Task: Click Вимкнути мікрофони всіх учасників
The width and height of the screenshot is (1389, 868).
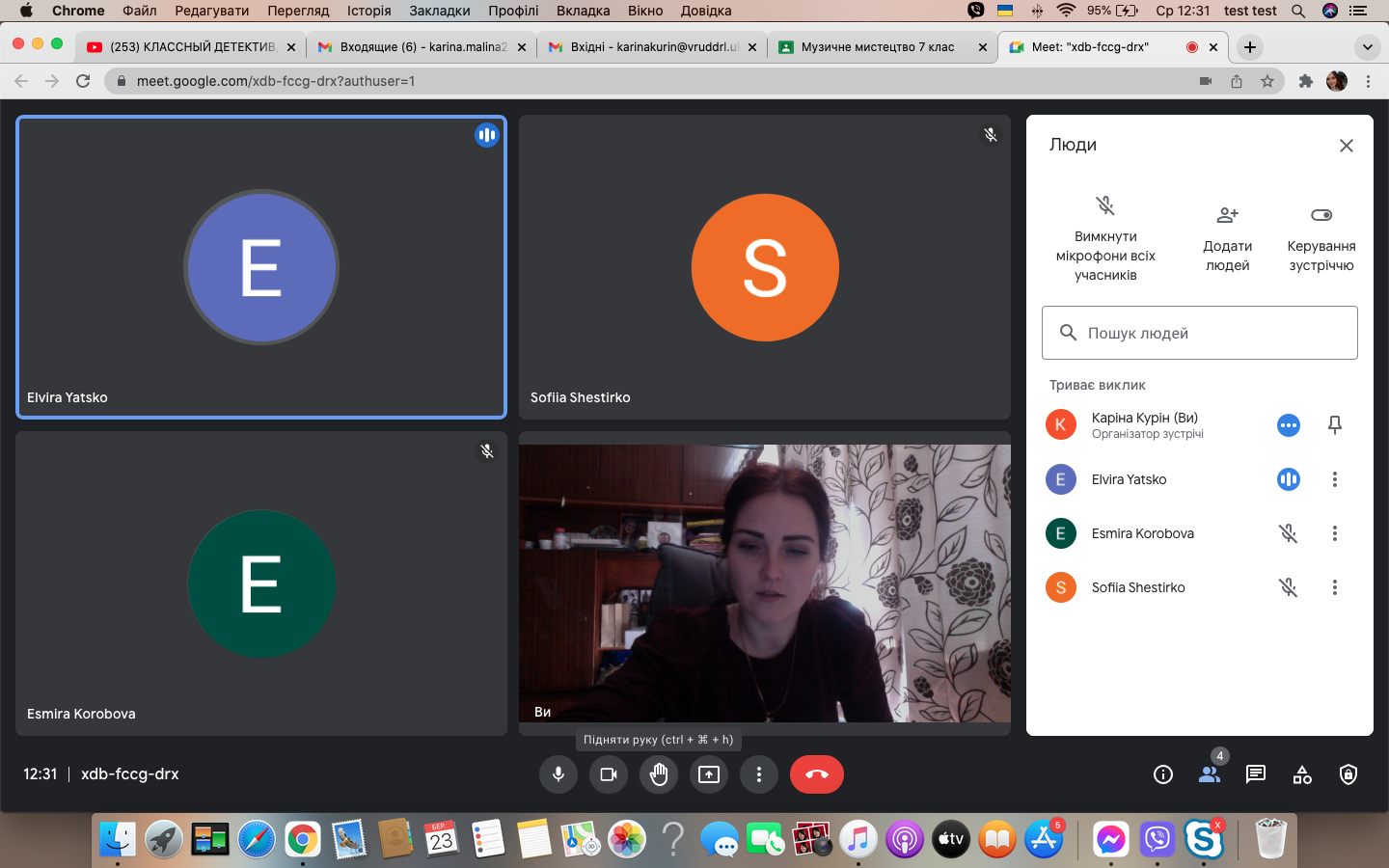Action: [x=1105, y=238]
